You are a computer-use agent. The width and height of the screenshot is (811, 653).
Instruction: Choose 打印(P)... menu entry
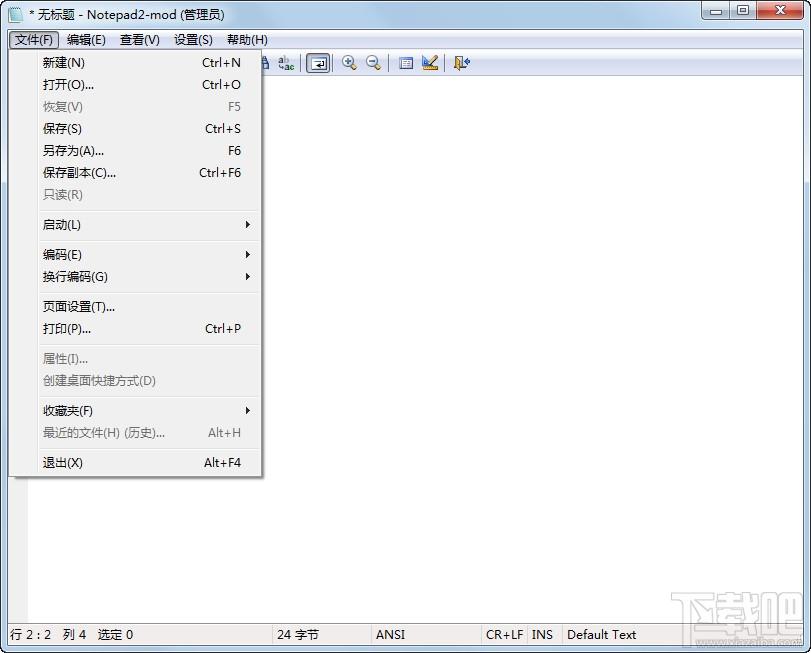[x=136, y=329]
